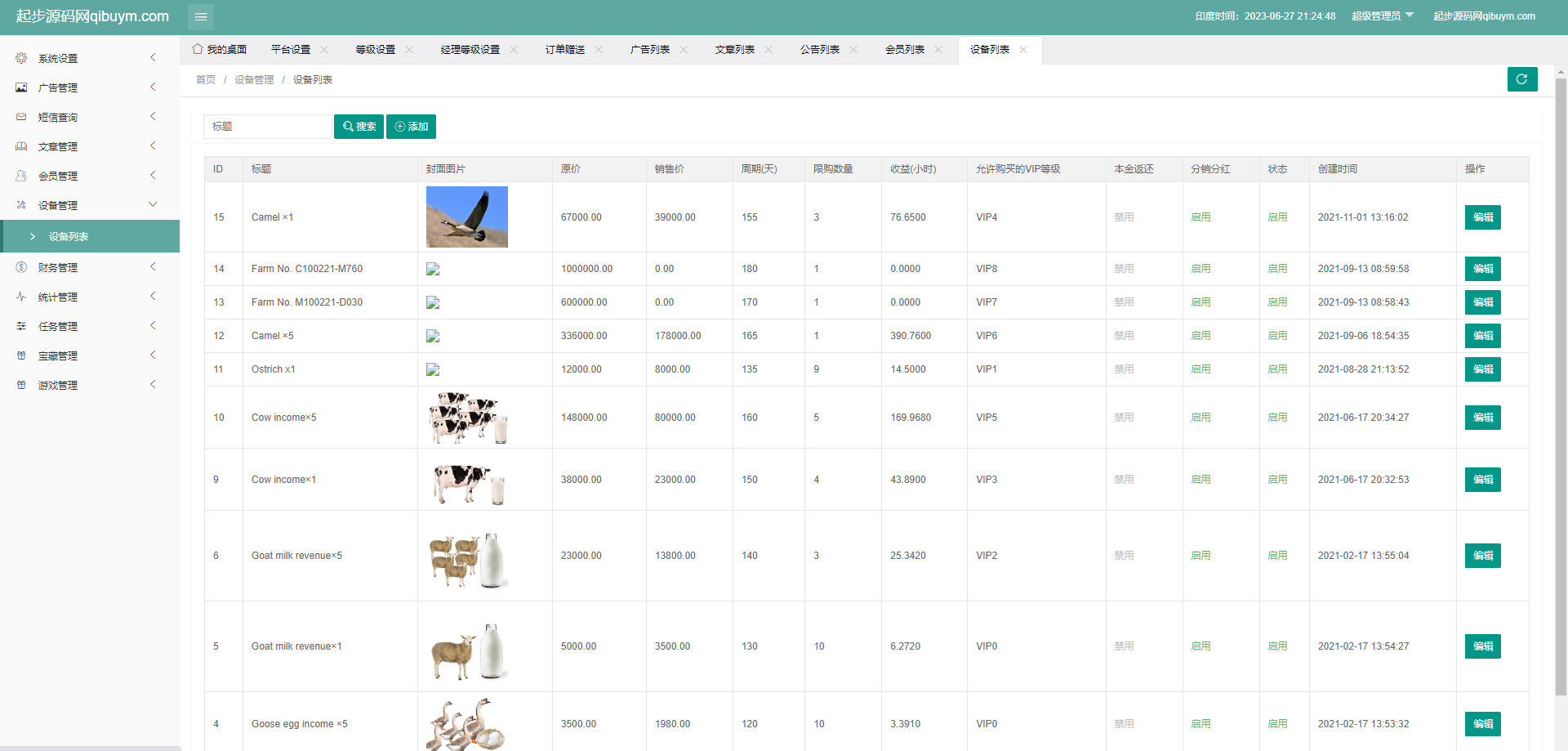
Task: Close the 平台设置 tab
Action: [x=324, y=50]
